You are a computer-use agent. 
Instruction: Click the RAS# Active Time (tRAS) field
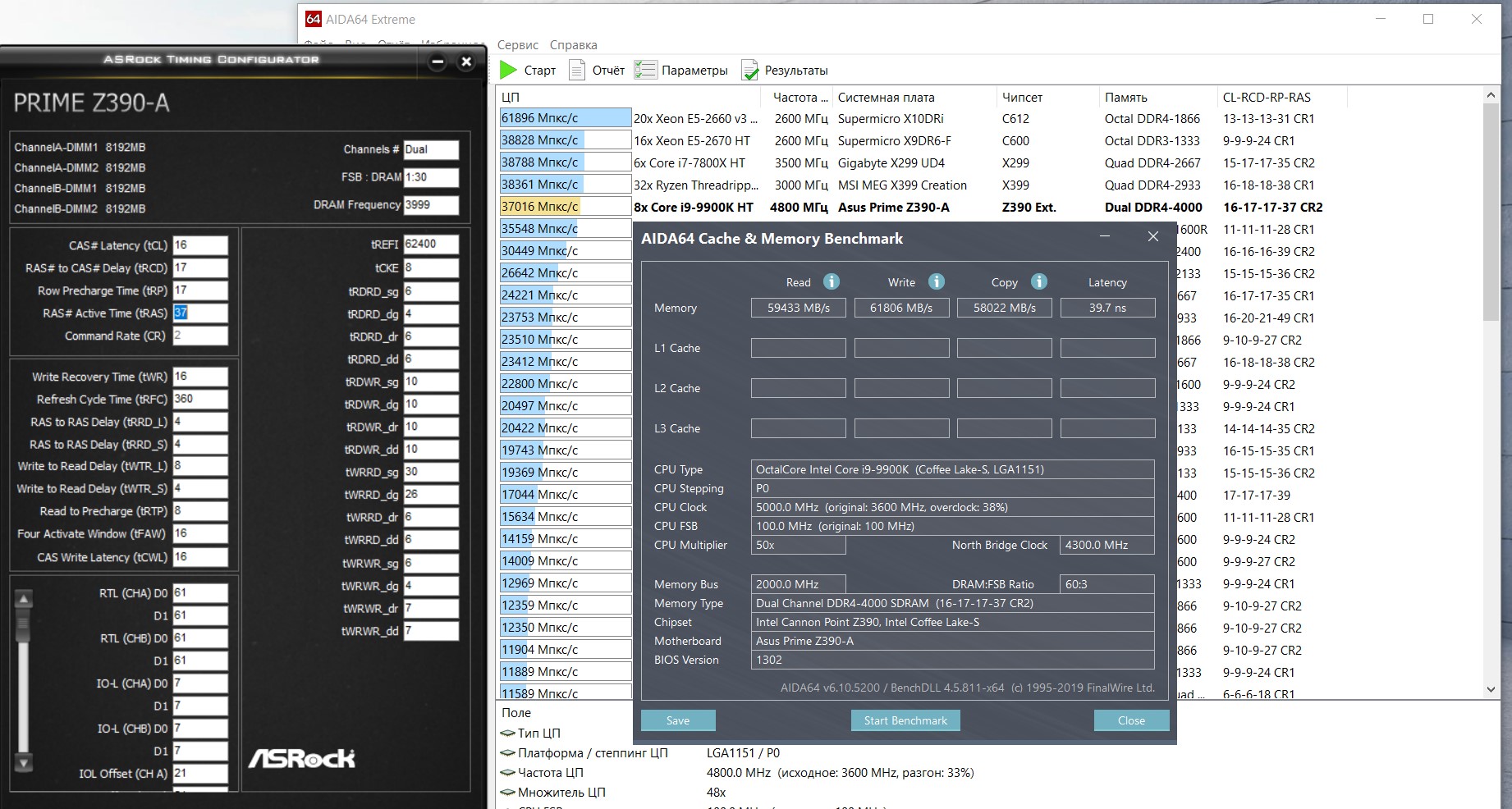click(x=200, y=313)
